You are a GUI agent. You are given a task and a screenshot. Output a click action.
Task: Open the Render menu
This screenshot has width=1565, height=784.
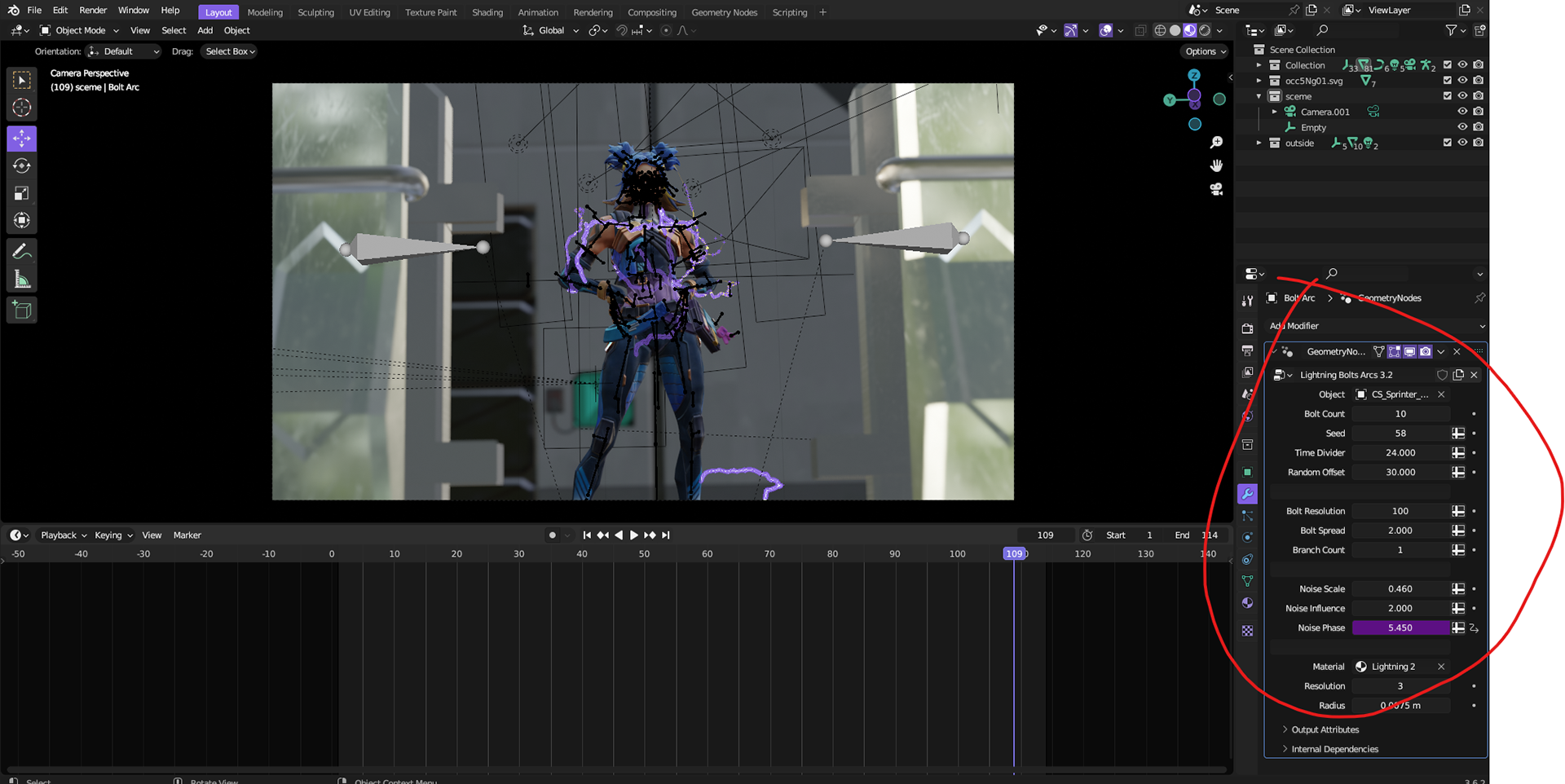(93, 11)
